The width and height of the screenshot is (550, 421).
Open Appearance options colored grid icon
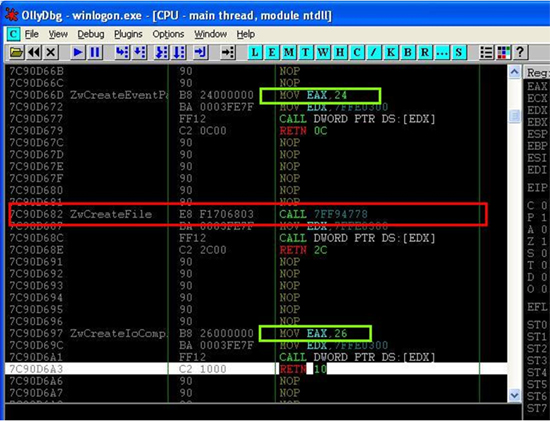pos(504,53)
